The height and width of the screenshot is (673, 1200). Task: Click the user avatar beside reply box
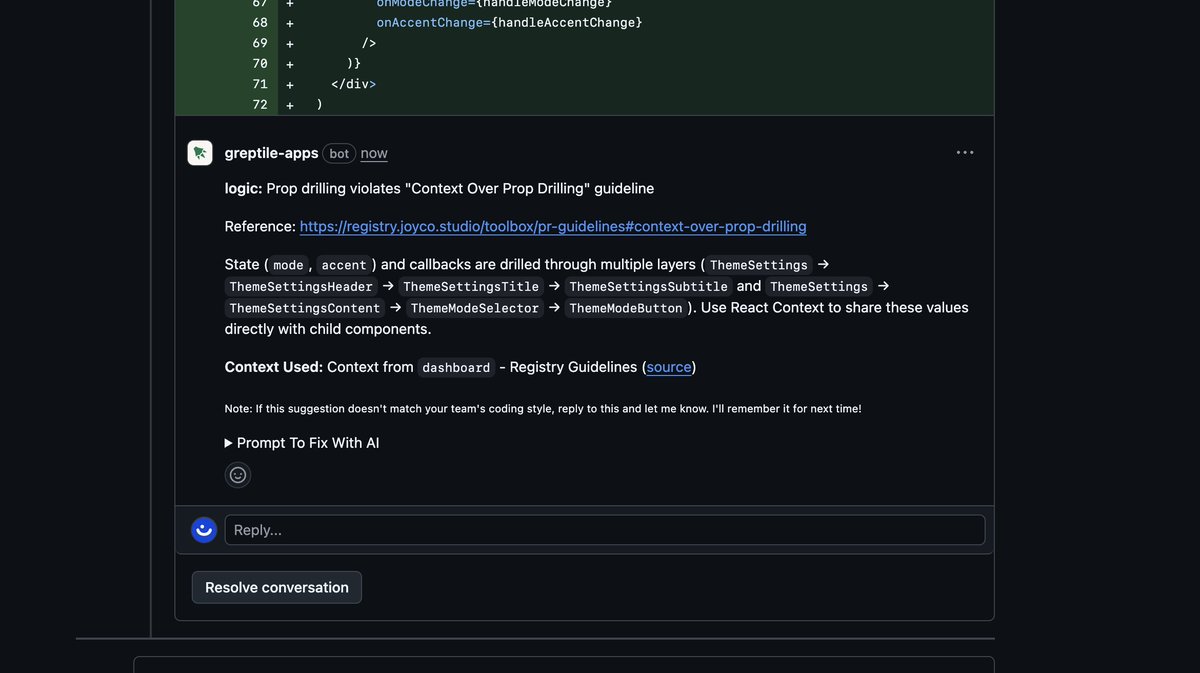204,530
